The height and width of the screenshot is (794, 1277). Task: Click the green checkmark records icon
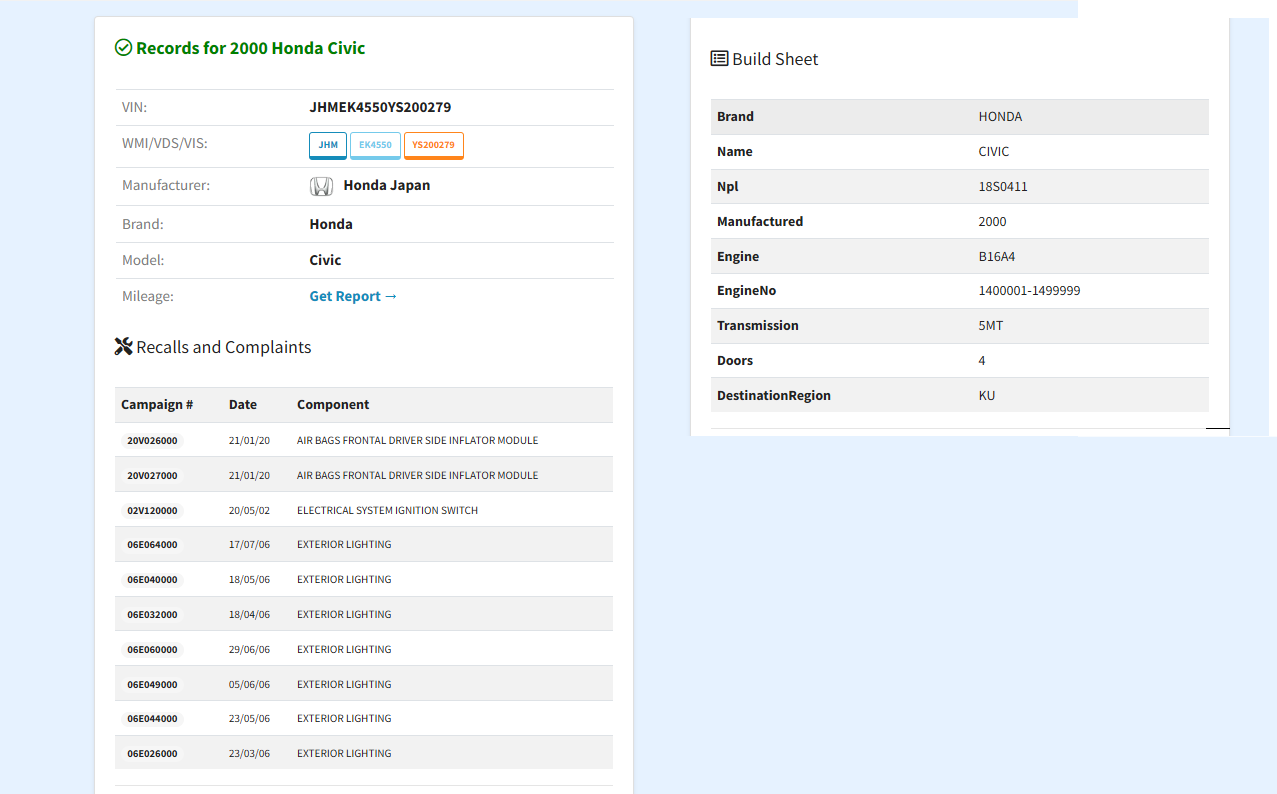[x=124, y=48]
